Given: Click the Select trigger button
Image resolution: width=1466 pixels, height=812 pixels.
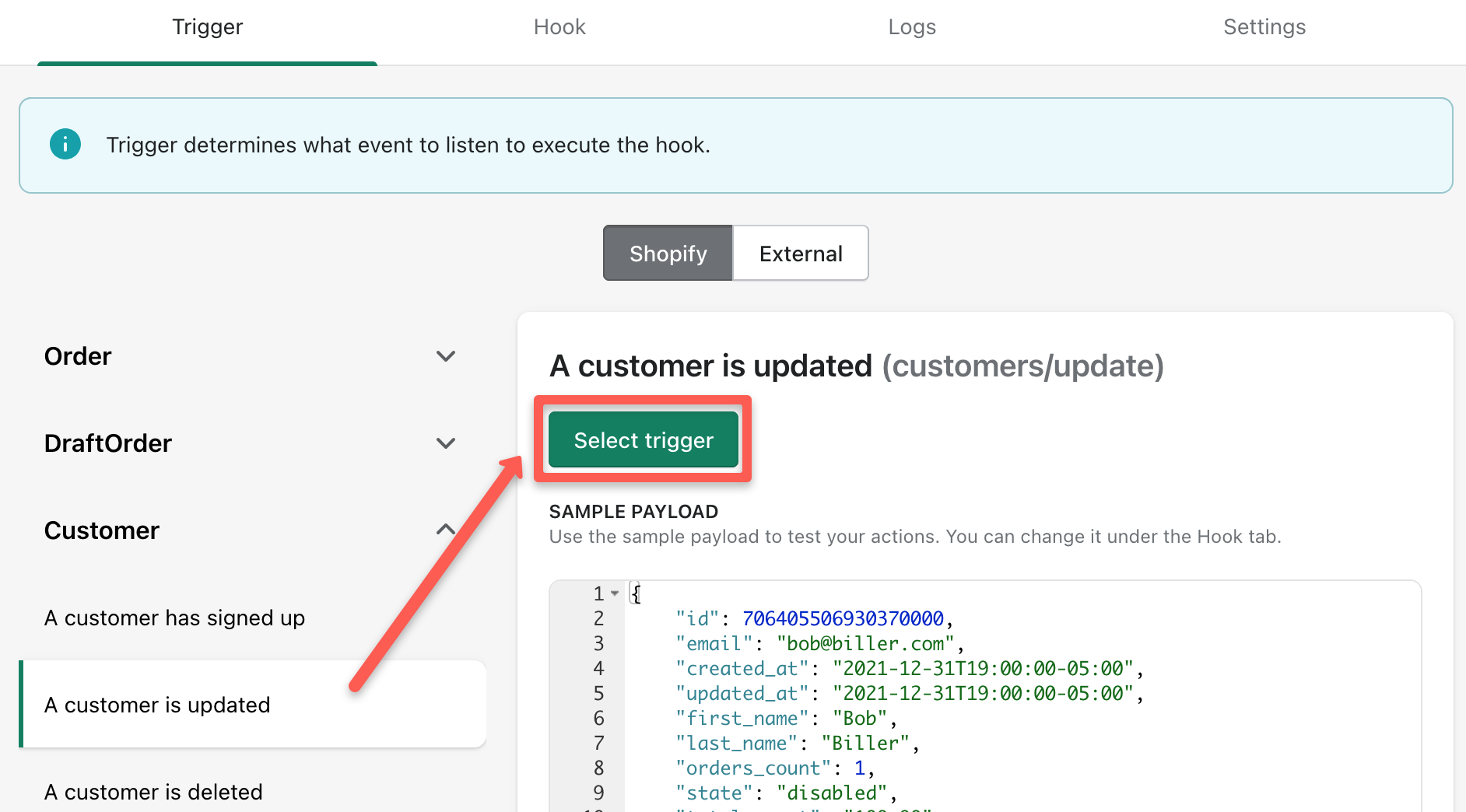Looking at the screenshot, I should (644, 440).
